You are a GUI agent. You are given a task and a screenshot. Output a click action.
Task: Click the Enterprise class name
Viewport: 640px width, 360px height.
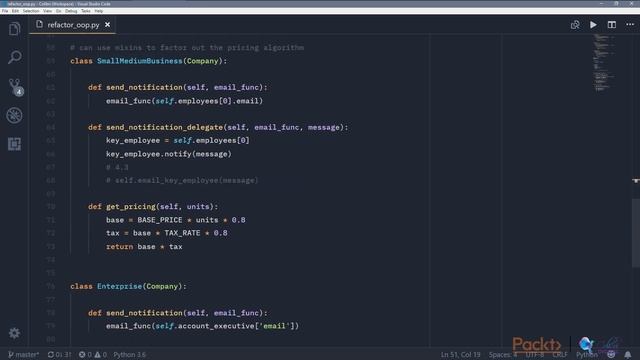point(119,286)
